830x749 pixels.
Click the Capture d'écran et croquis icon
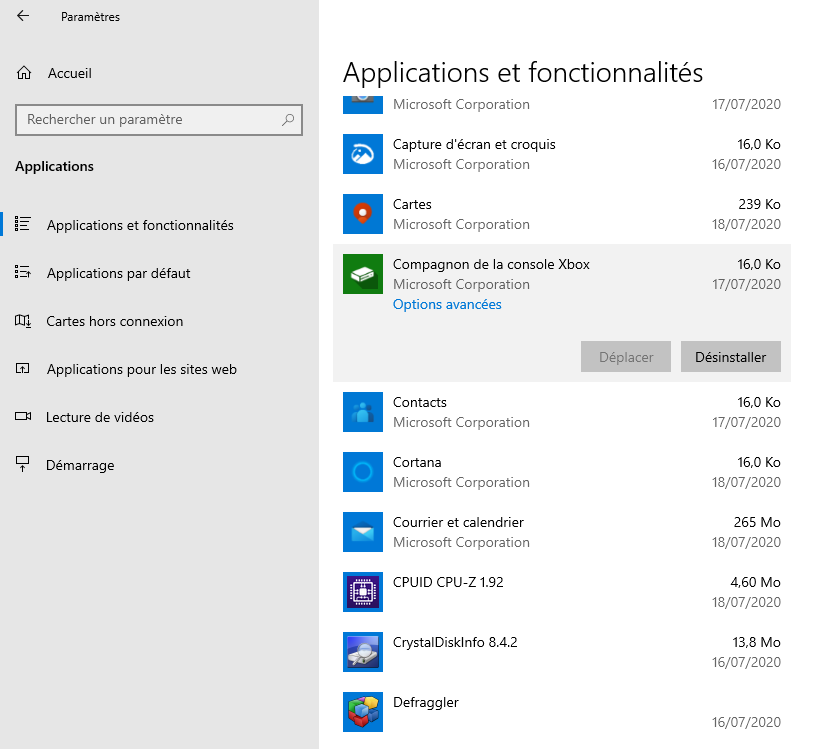(x=363, y=153)
